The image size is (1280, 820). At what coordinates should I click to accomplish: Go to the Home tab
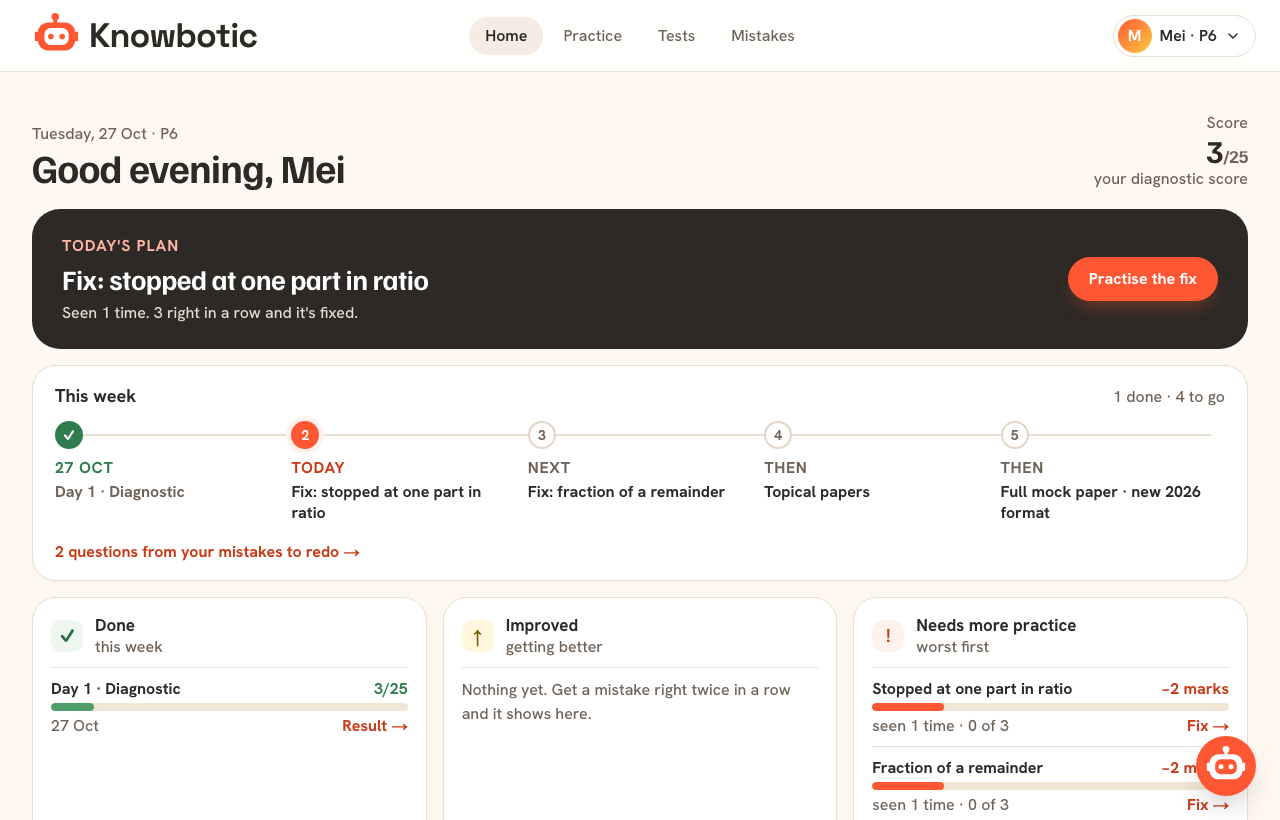point(506,36)
